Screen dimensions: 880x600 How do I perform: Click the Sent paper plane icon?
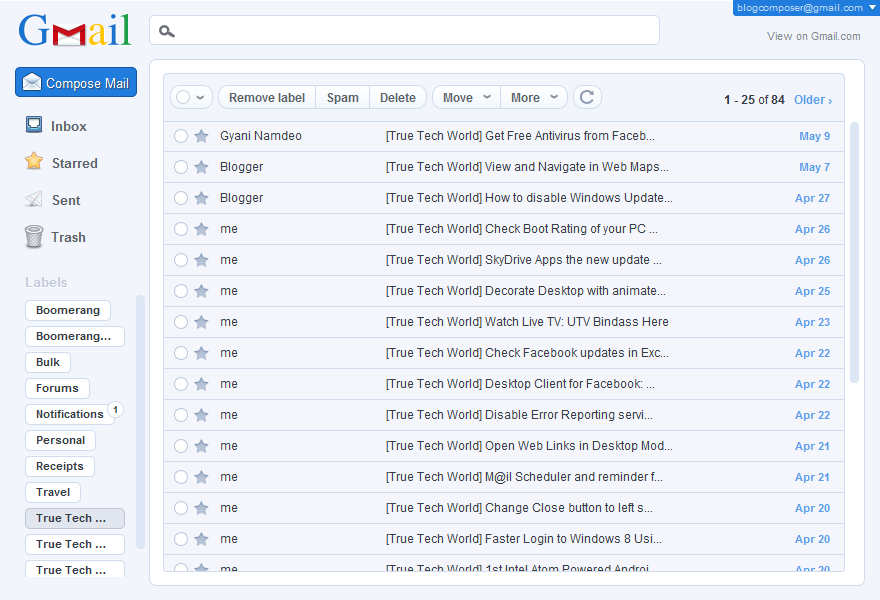click(34, 199)
